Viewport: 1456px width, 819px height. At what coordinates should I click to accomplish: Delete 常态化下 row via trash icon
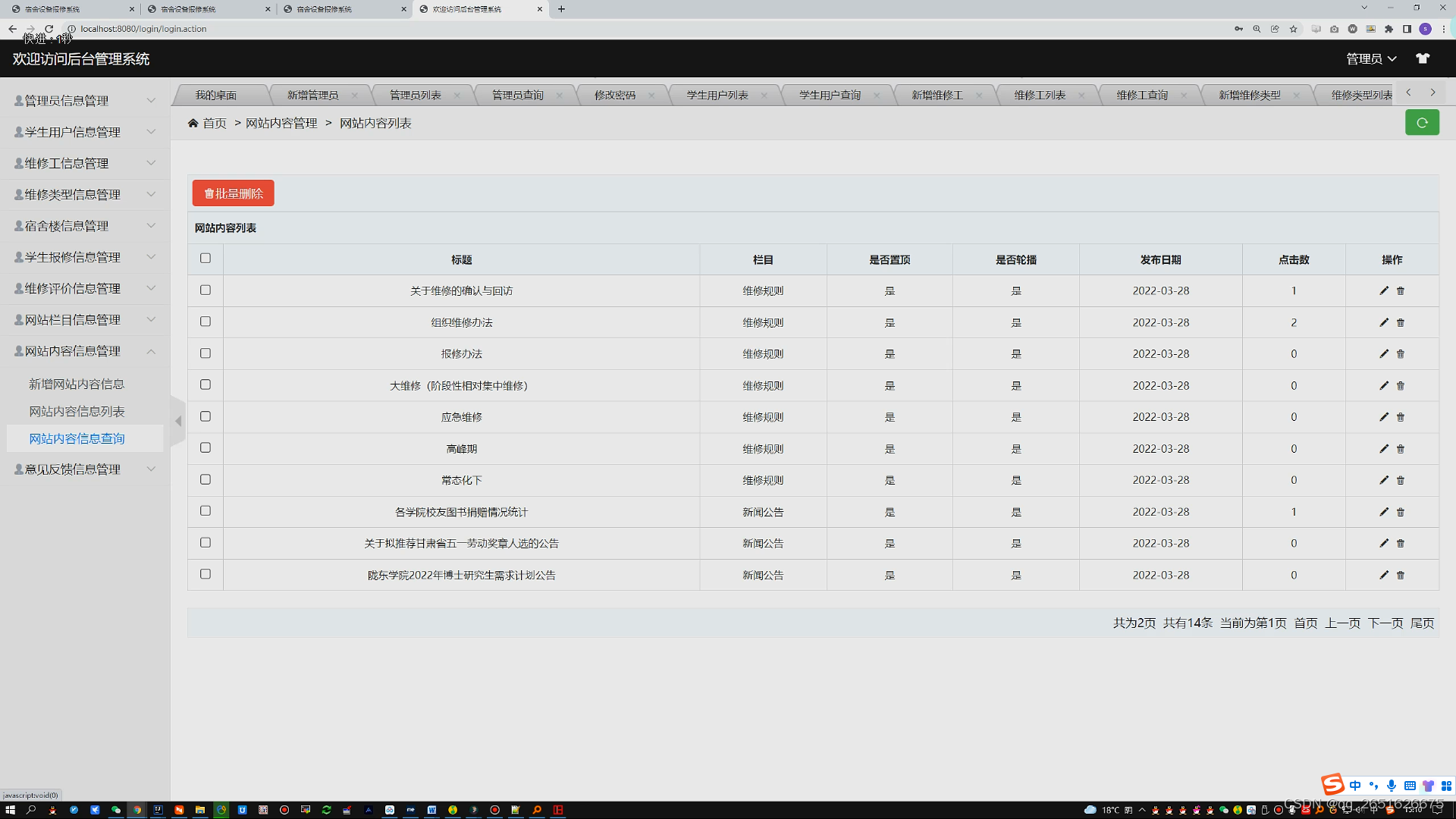(x=1401, y=481)
